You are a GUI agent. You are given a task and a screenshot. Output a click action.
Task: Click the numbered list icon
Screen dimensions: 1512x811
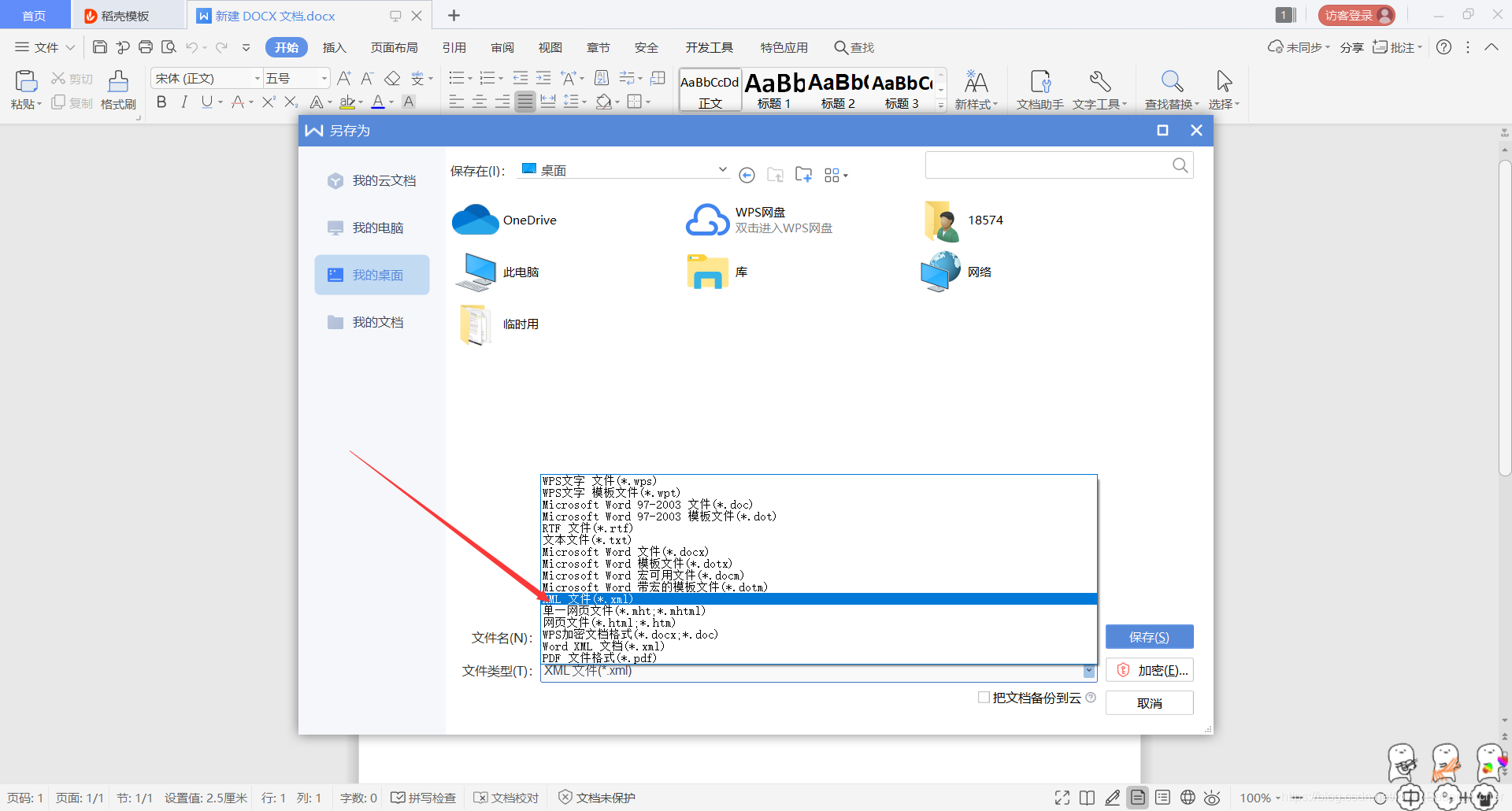[487, 78]
